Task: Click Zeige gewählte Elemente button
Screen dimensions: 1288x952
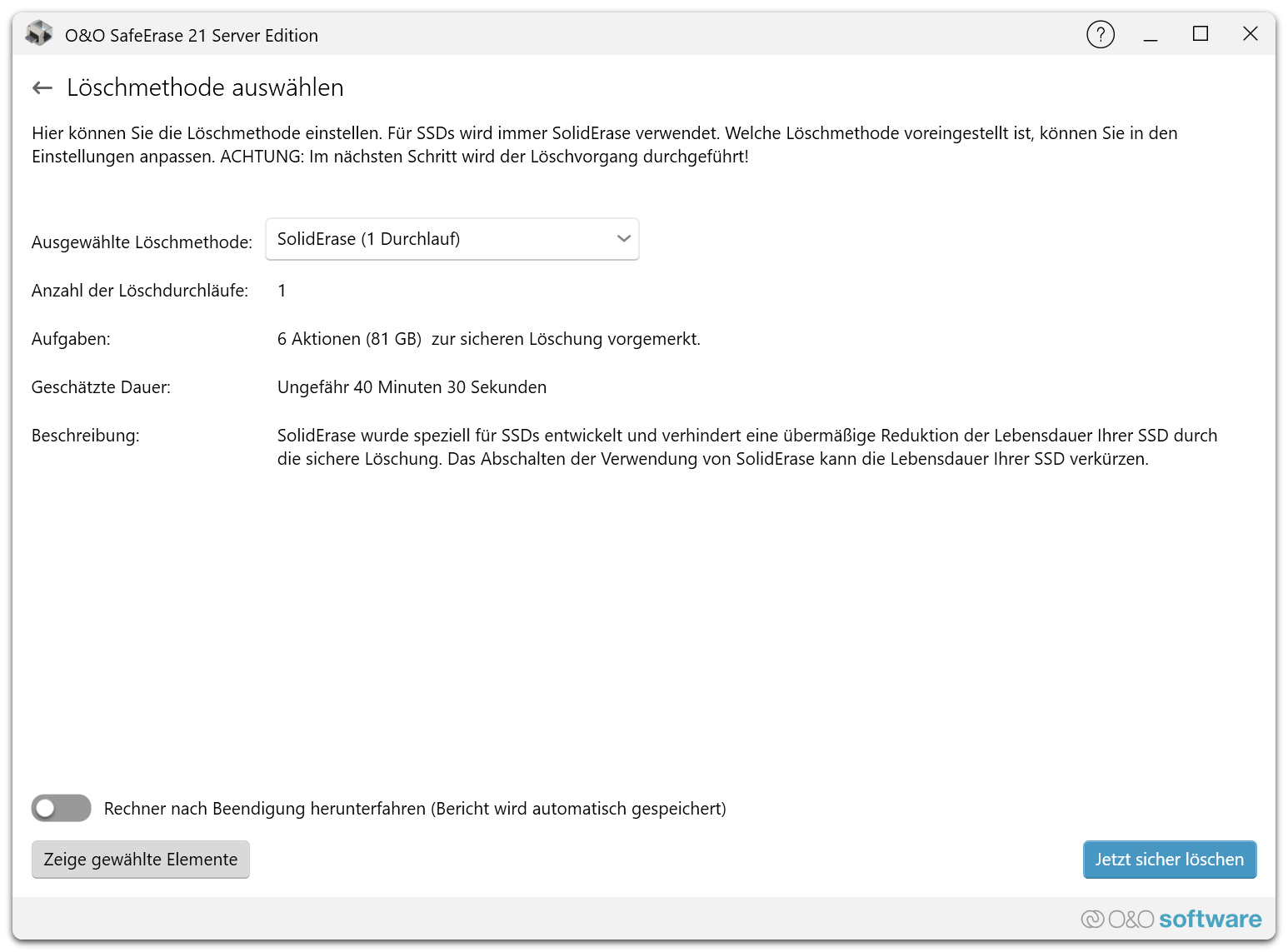Action: click(x=141, y=860)
